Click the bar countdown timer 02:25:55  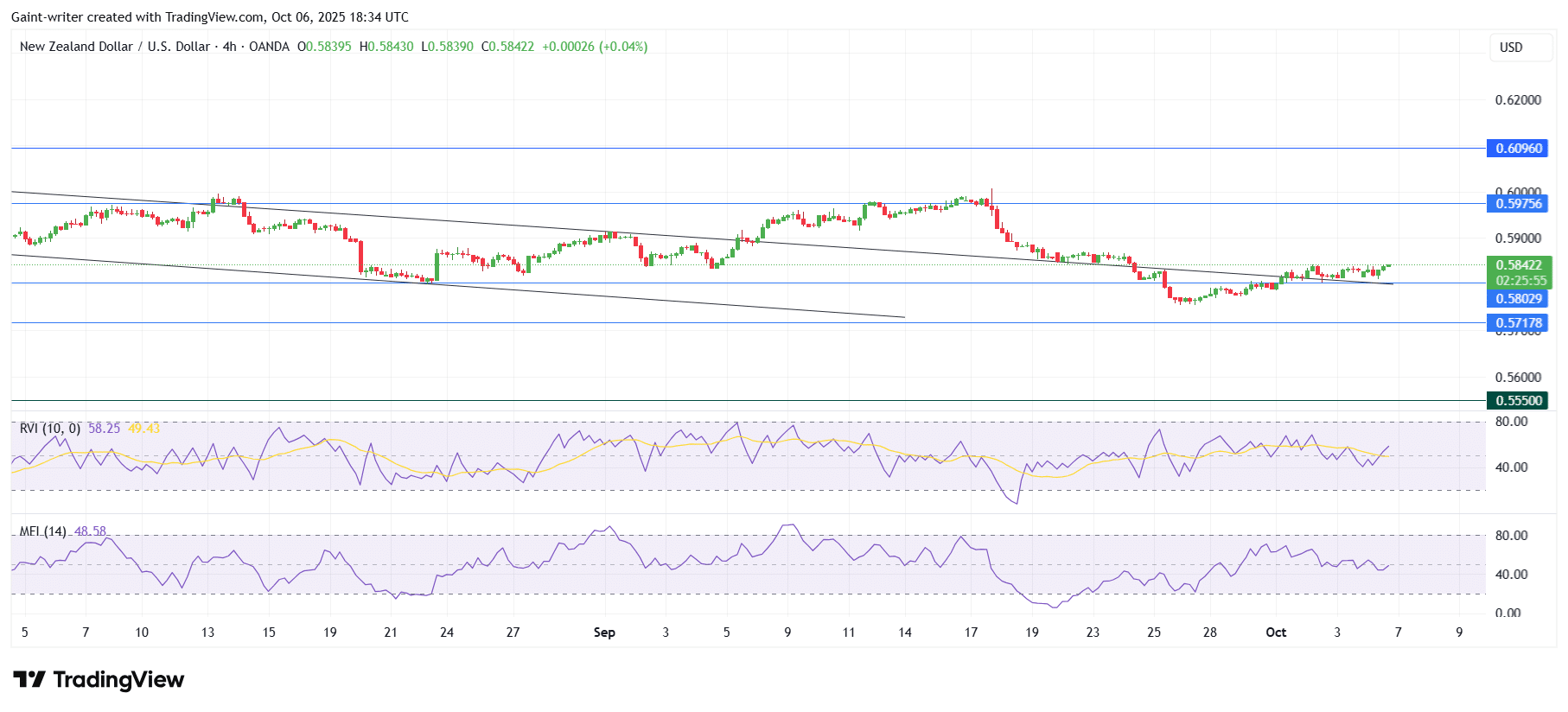tap(1520, 281)
